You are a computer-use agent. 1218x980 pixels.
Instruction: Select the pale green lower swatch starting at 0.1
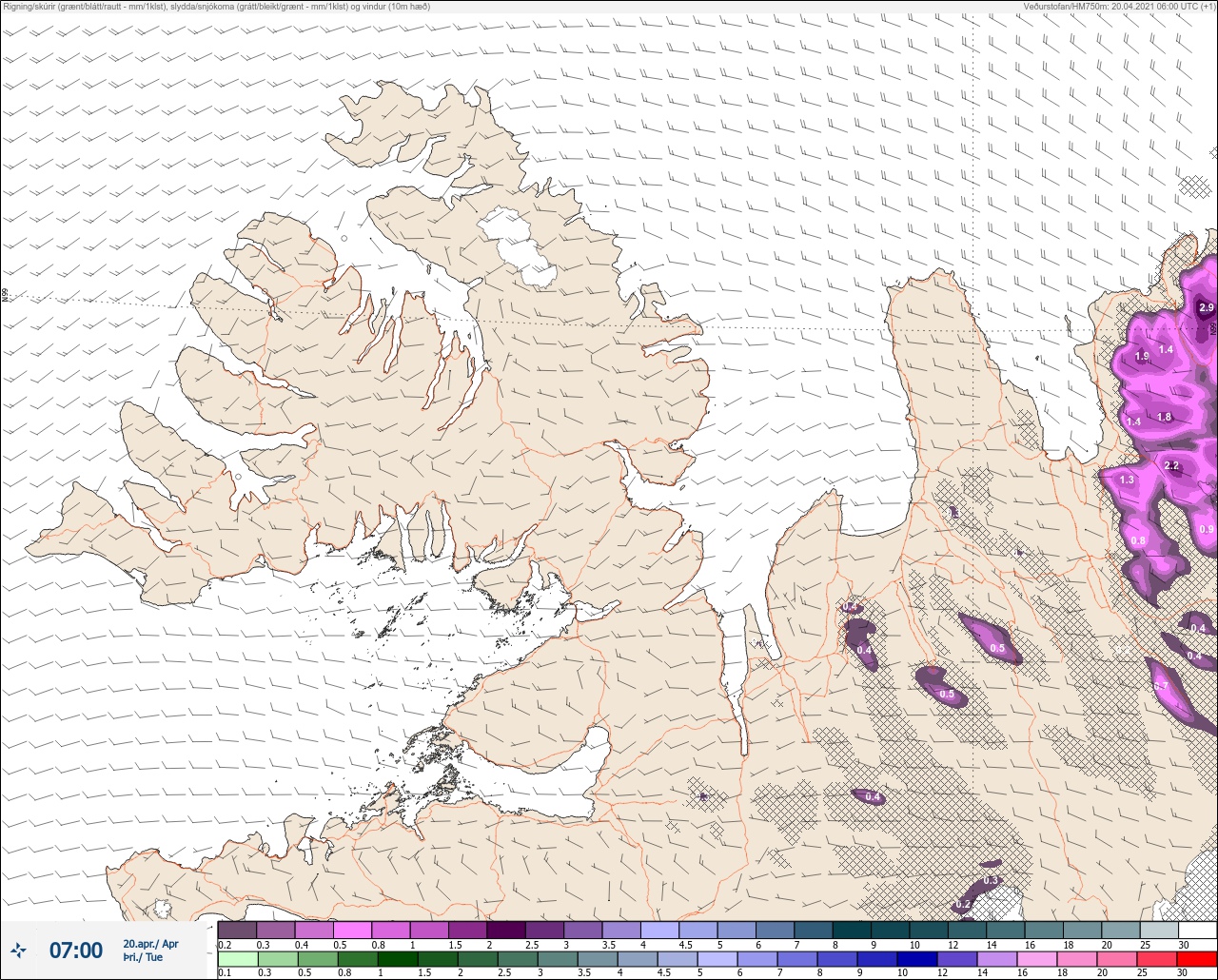(237, 958)
